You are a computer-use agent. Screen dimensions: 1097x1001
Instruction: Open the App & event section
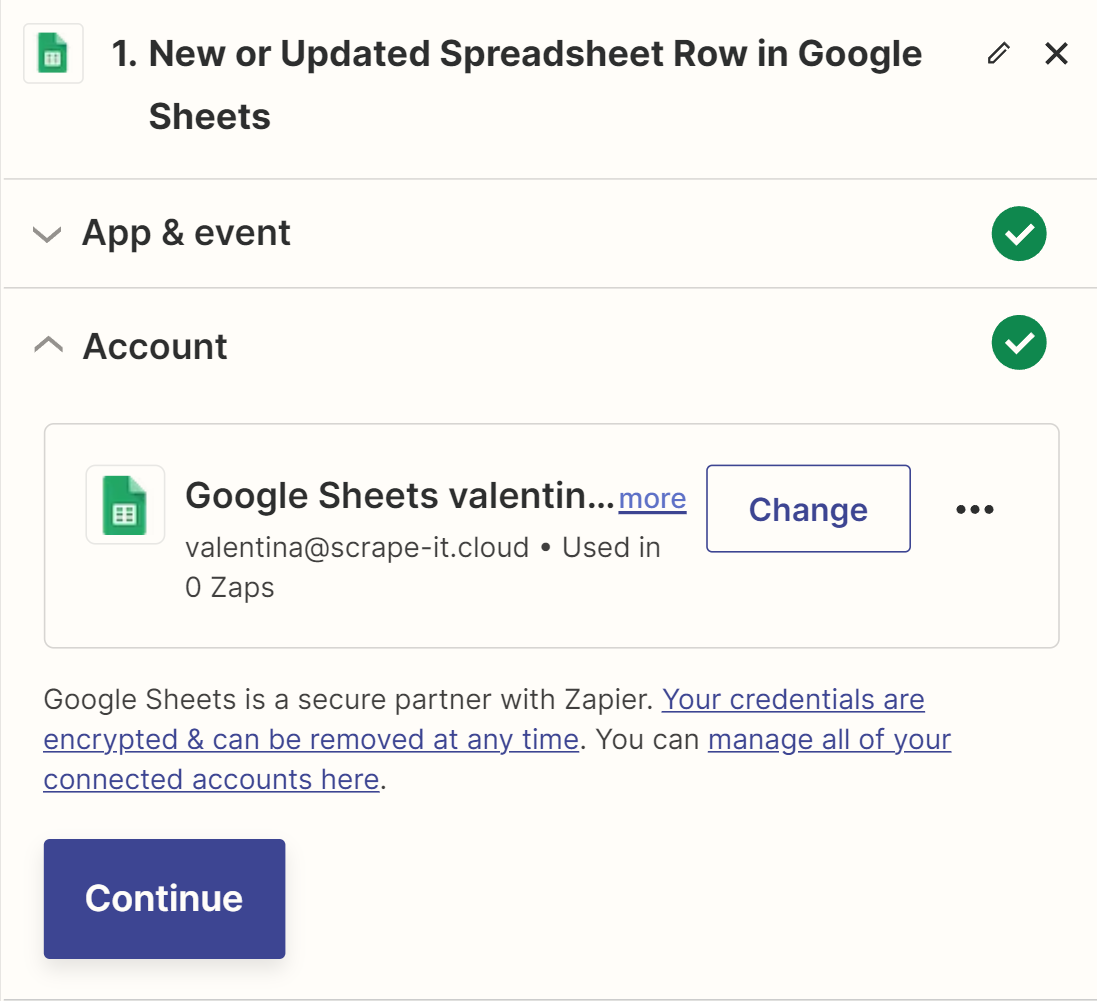186,233
